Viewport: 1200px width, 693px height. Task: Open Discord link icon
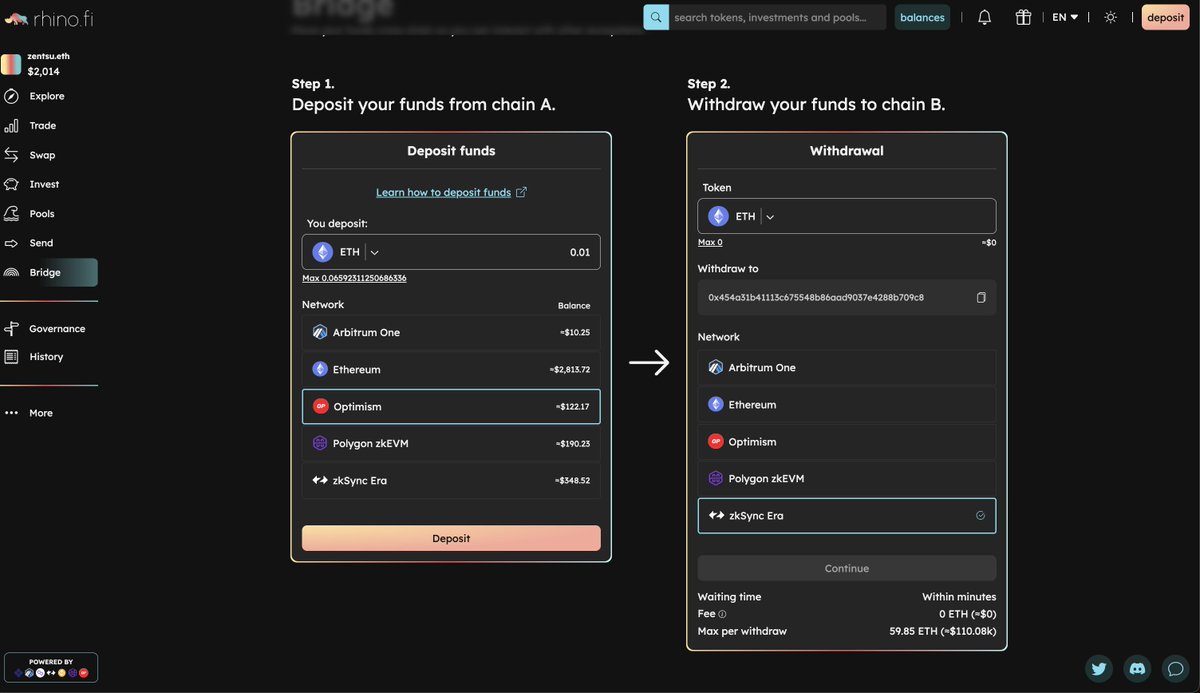(1137, 668)
